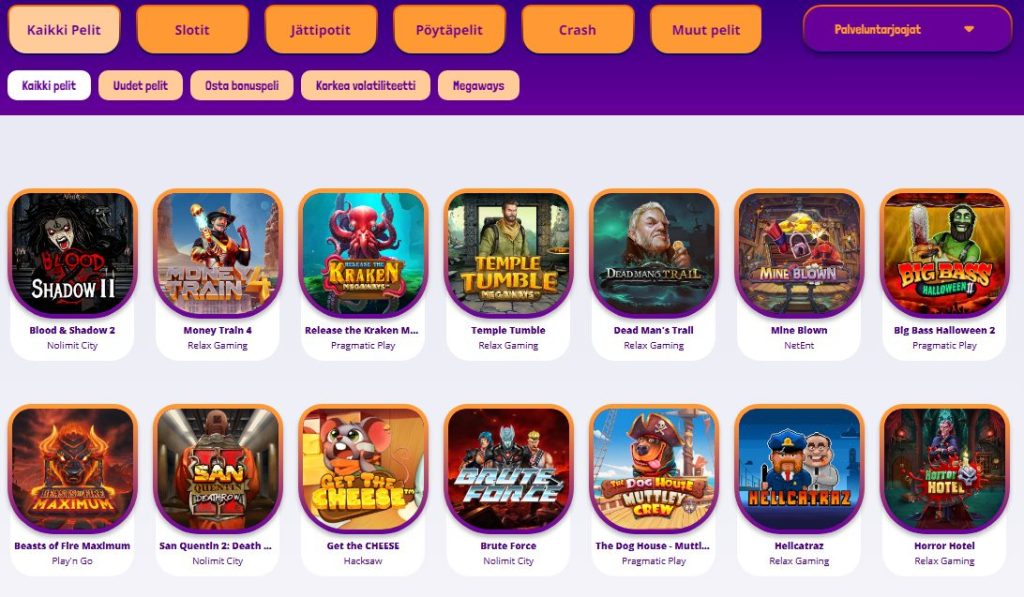Open the Blood & Shadow 2 game tile

(72, 253)
